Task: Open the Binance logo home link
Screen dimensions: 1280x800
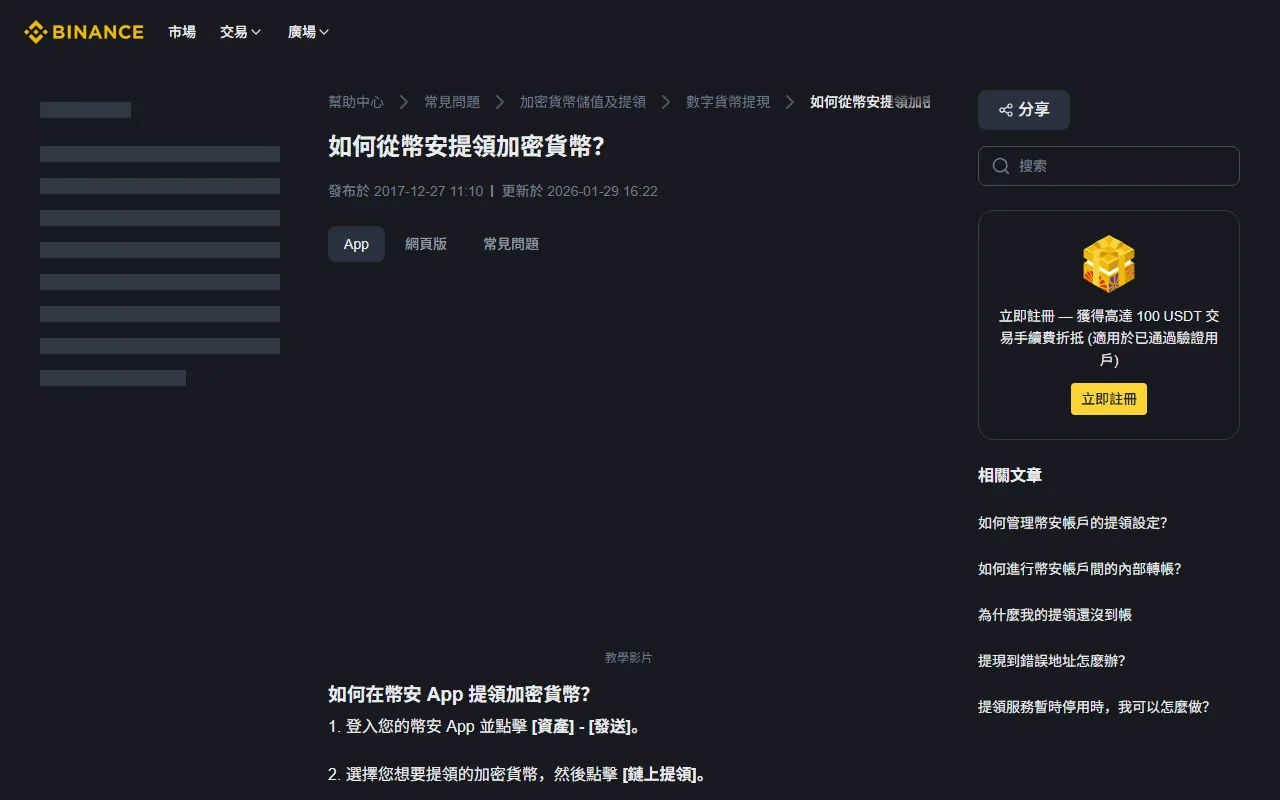Action: pyautogui.click(x=84, y=32)
